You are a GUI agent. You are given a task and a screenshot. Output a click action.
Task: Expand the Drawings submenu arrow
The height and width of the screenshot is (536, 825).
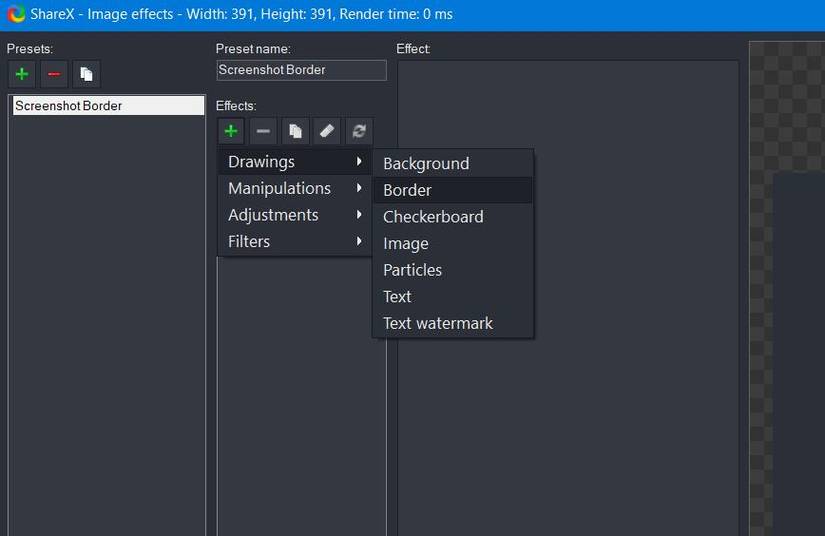coord(359,161)
